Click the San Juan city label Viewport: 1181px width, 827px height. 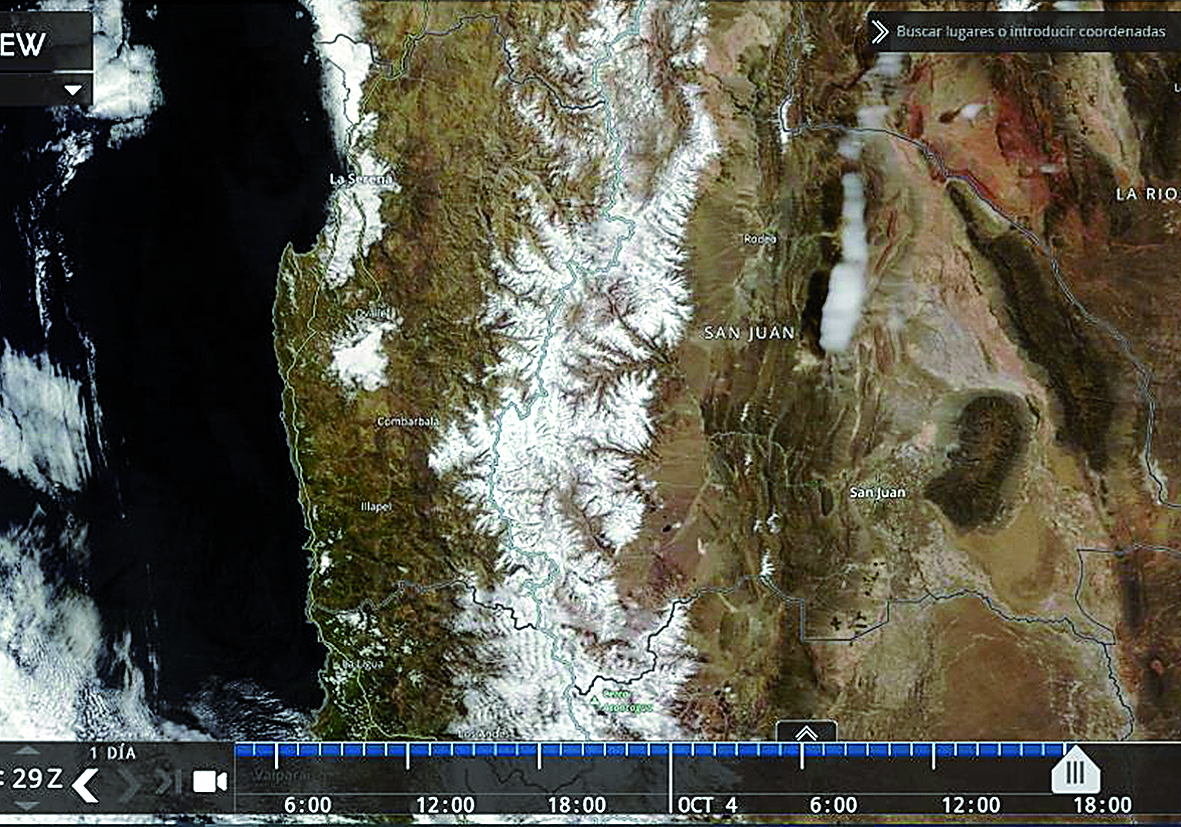[876, 493]
